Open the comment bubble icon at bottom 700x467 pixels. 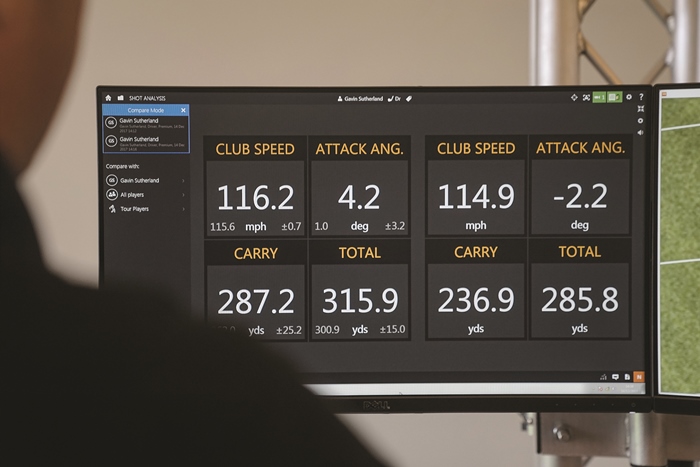pos(615,377)
